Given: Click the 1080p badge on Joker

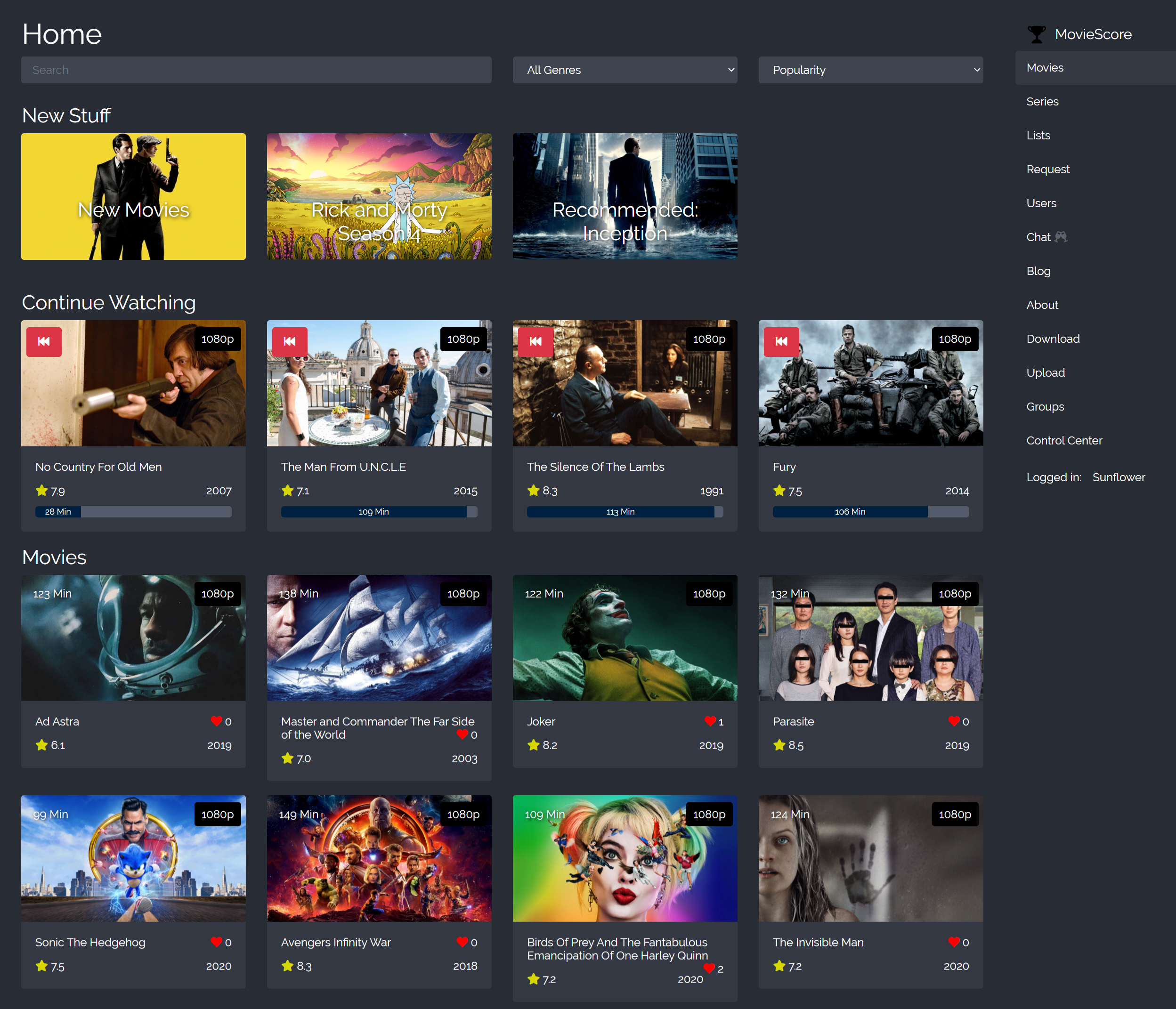Looking at the screenshot, I should (709, 594).
